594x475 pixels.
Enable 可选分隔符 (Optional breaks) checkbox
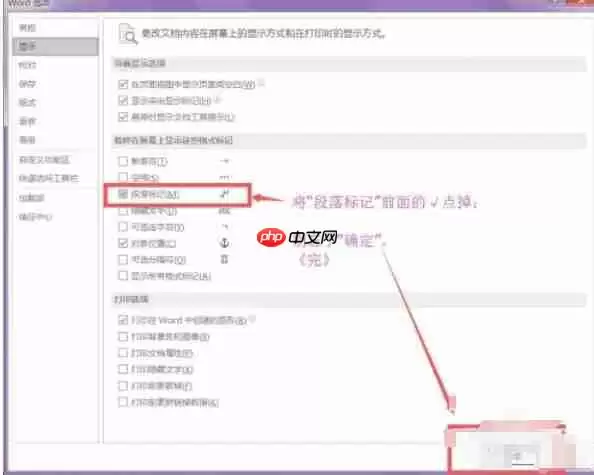tap(123, 260)
